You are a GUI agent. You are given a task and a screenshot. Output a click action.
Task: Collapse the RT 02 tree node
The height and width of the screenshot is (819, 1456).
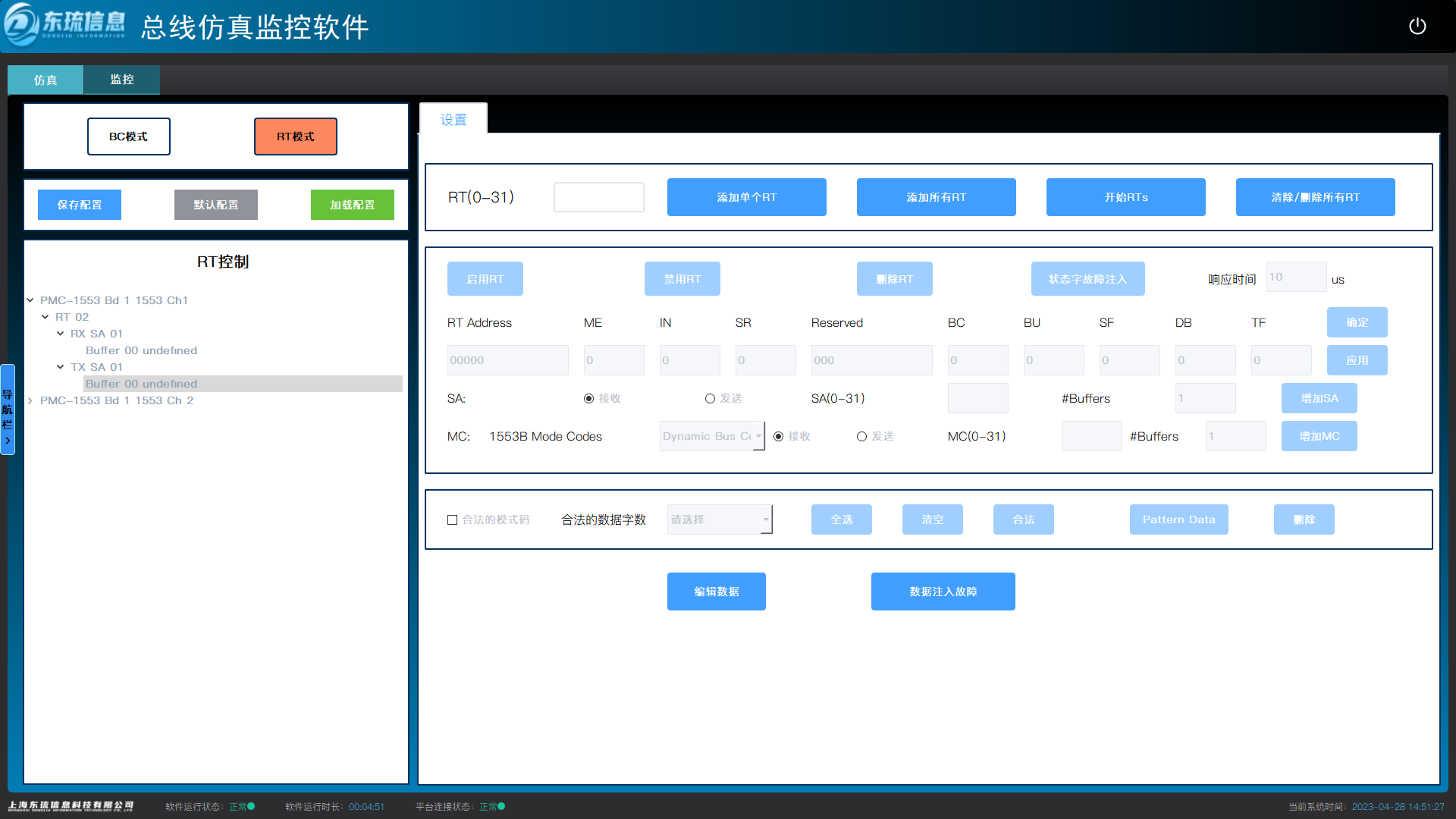coord(45,317)
